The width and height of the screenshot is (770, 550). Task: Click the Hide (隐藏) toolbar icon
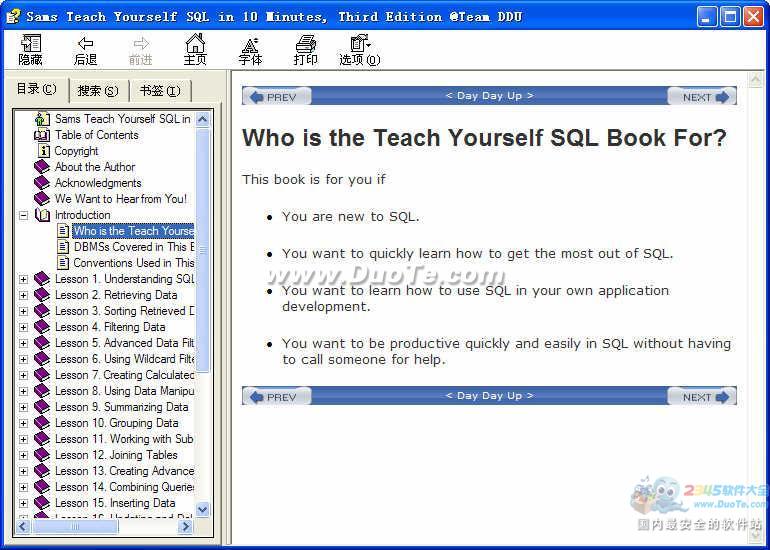coord(30,44)
